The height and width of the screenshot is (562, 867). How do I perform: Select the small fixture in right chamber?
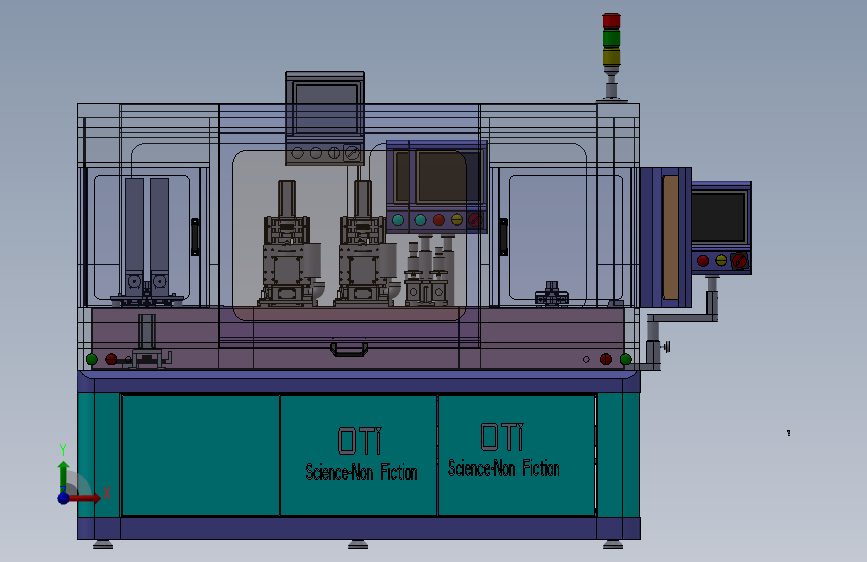tap(552, 294)
